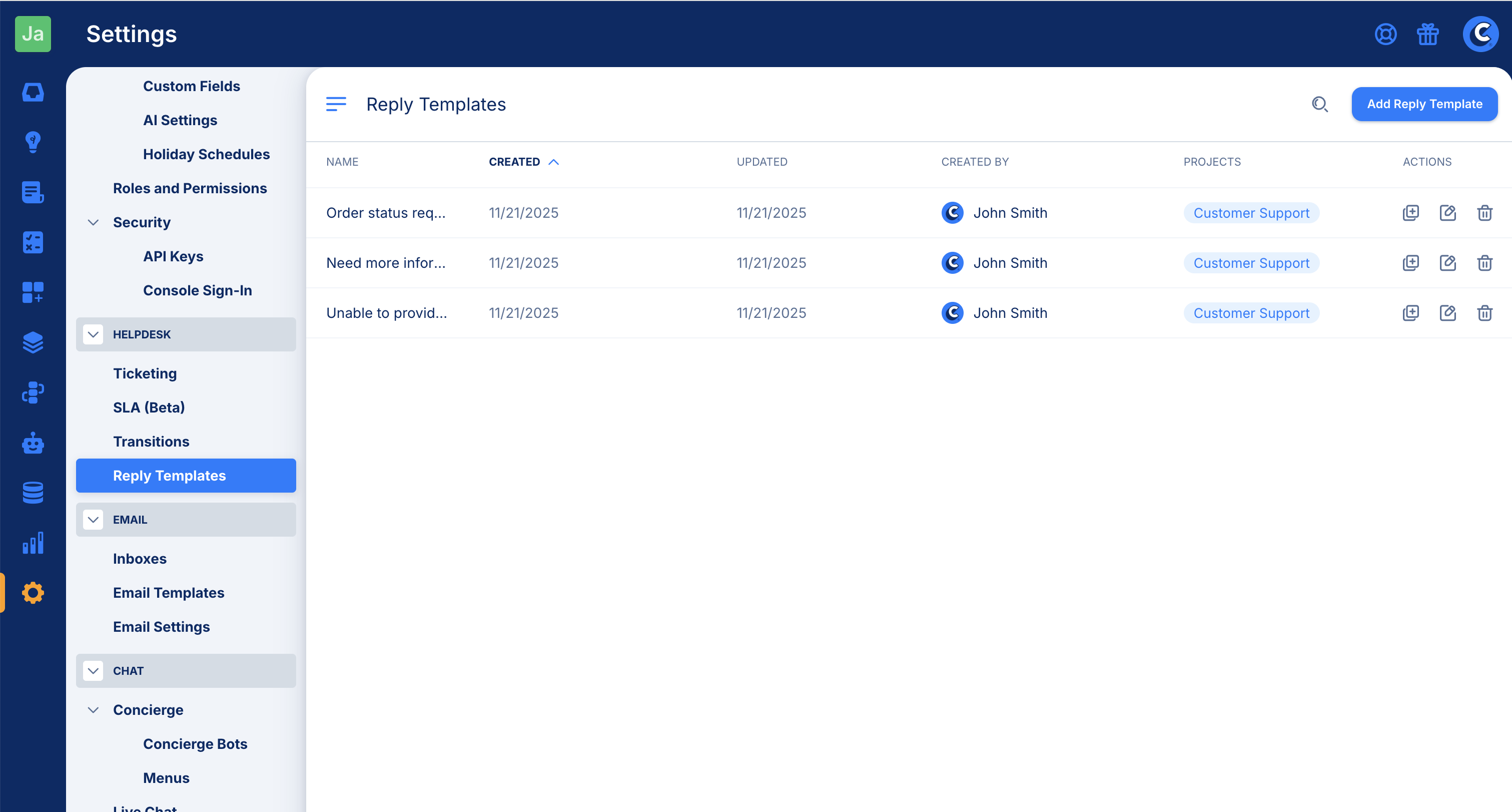
Task: Open the user profile avatar top right
Action: [1479, 34]
